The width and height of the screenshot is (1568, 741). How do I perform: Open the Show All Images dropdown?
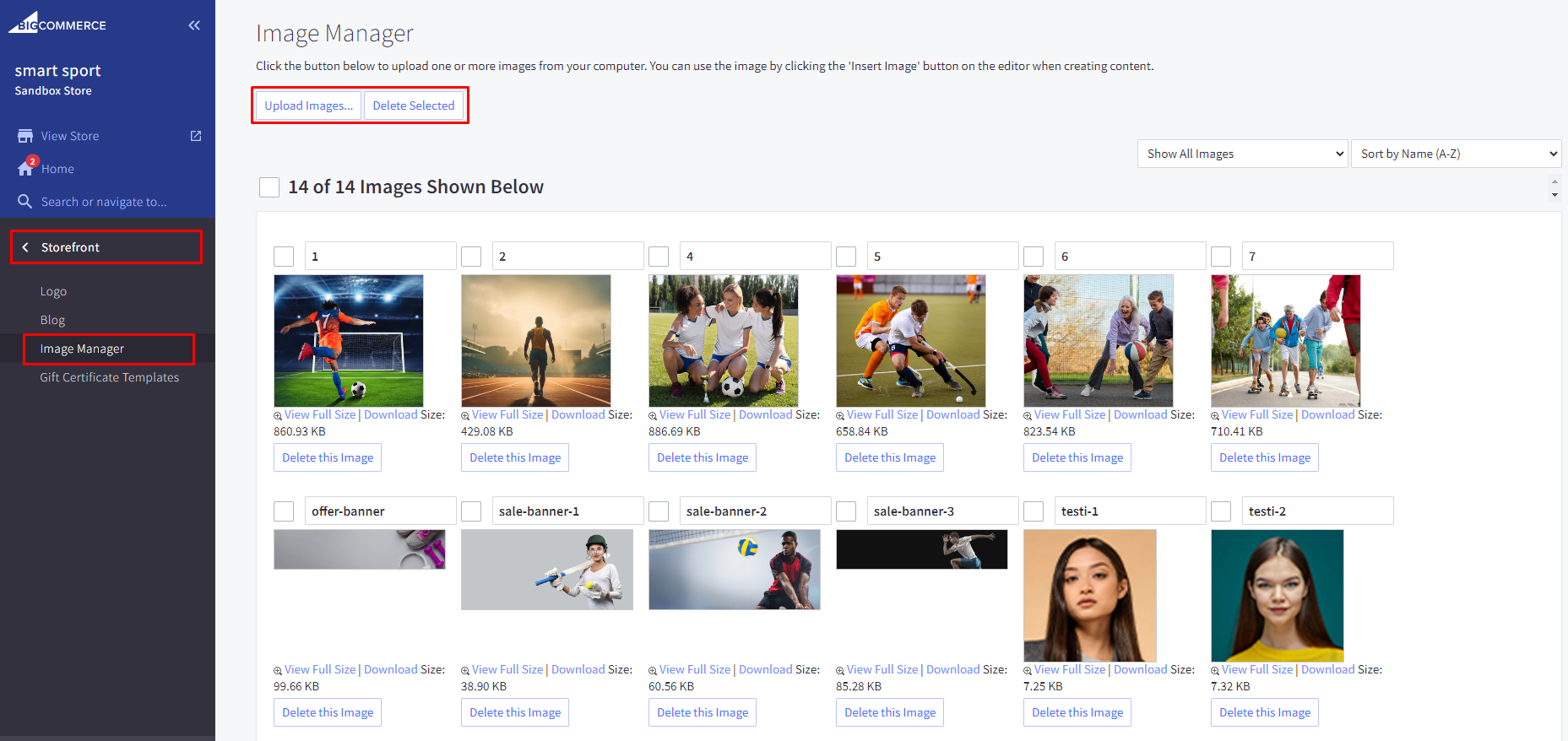coord(1241,154)
